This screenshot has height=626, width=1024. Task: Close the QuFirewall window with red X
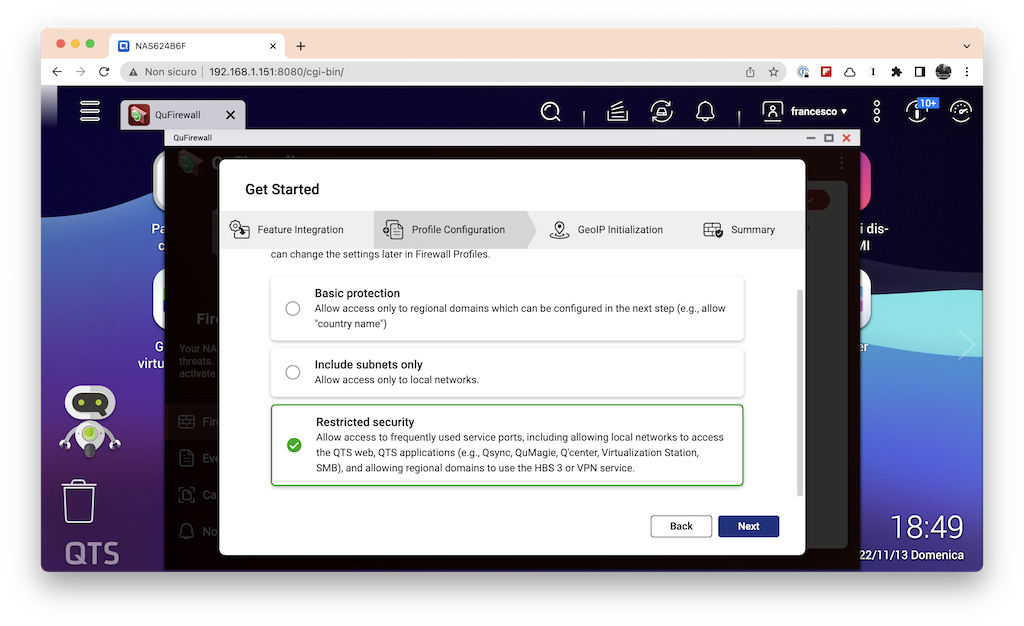tap(846, 138)
